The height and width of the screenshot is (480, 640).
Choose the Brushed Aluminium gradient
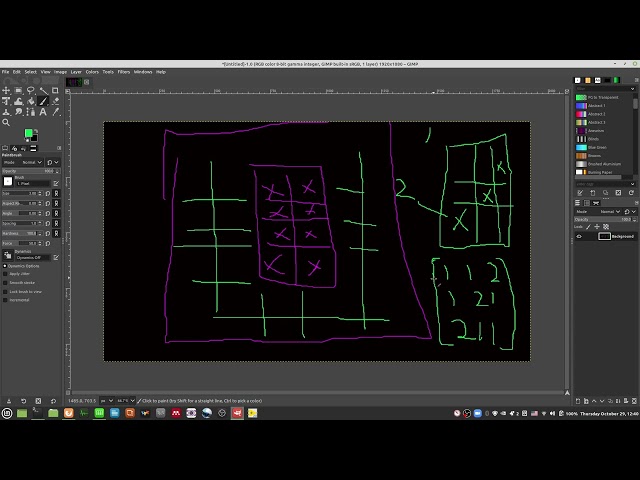coord(603,164)
